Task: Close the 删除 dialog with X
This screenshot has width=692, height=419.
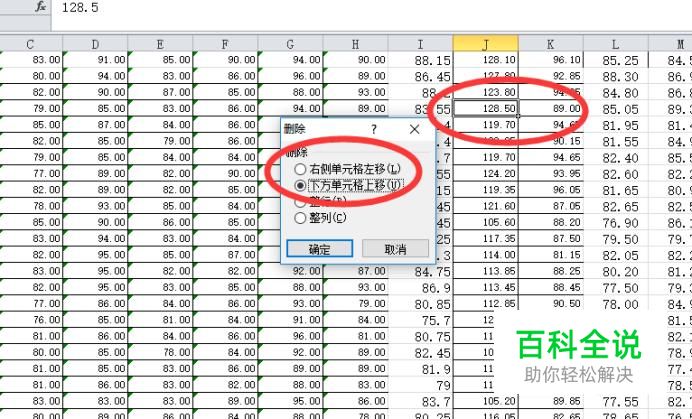Action: pyautogui.click(x=414, y=129)
